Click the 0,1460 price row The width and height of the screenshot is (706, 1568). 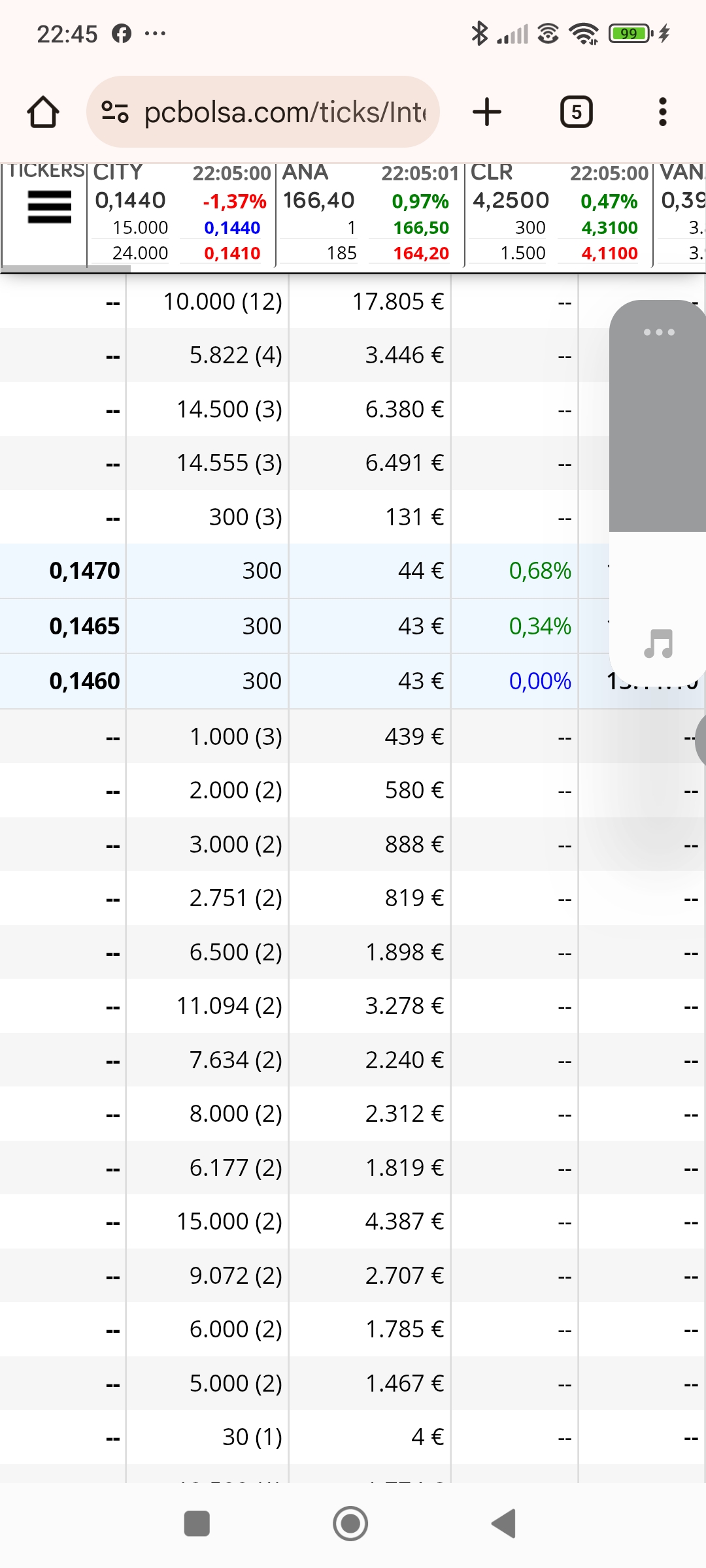point(353,681)
